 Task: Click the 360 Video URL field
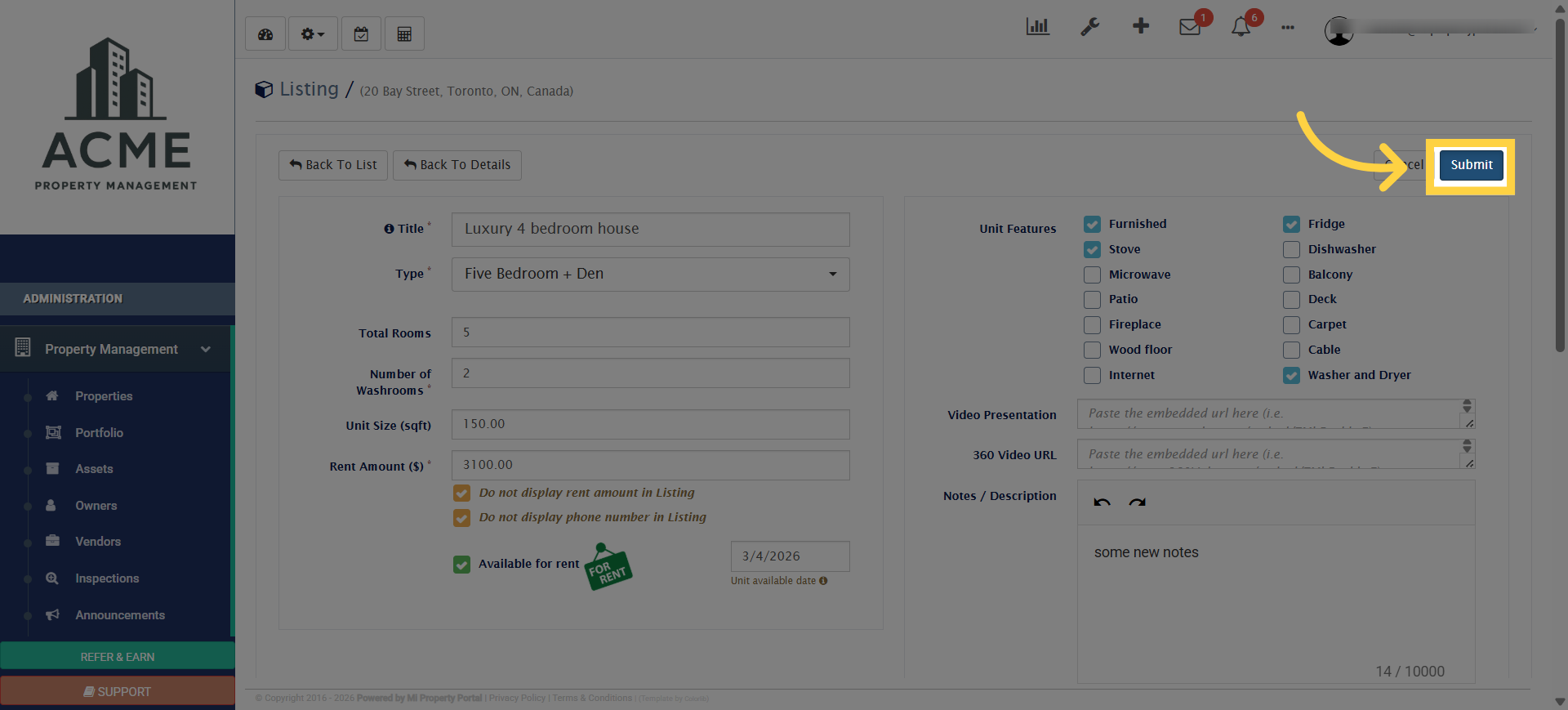pyautogui.click(x=1276, y=454)
